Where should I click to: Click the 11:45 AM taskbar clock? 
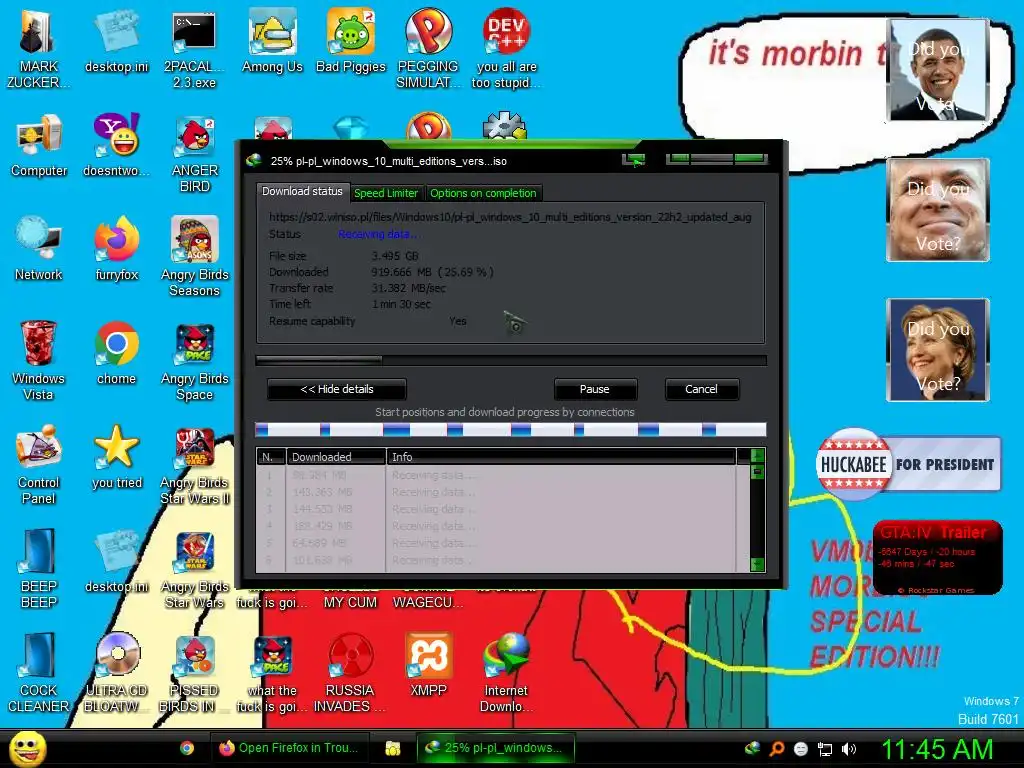tap(937, 749)
